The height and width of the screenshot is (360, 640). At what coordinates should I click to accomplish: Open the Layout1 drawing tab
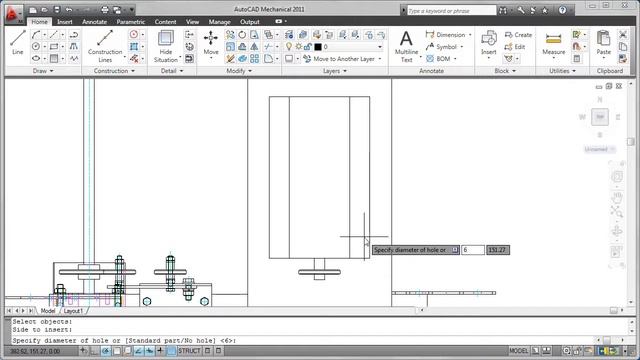click(x=73, y=311)
